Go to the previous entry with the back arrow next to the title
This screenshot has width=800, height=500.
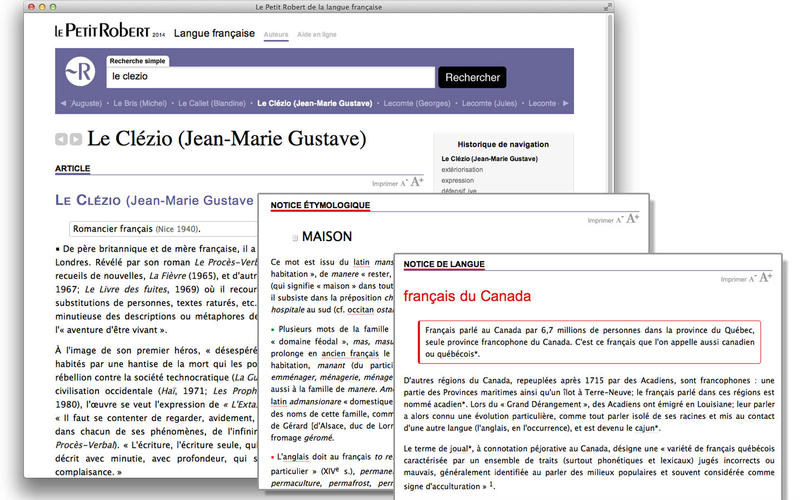(x=61, y=139)
